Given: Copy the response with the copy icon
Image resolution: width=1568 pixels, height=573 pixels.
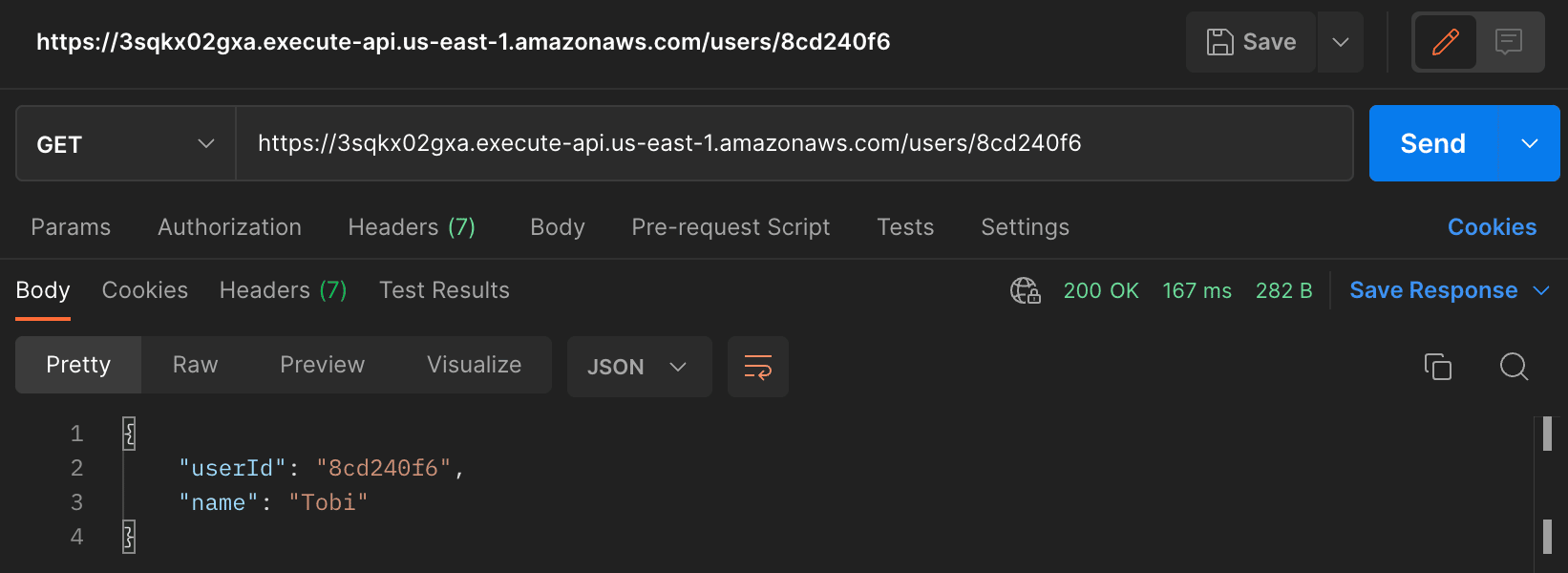Looking at the screenshot, I should point(1438,367).
